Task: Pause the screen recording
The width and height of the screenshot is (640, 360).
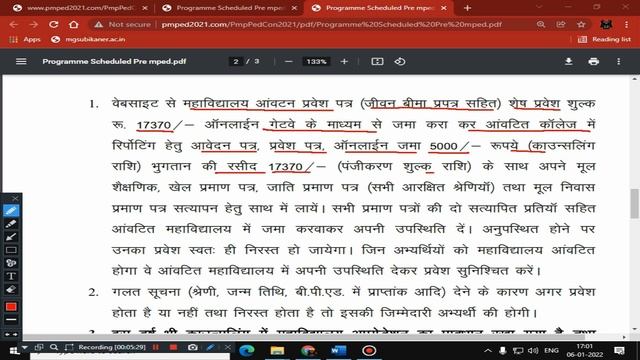Action: 156,347
